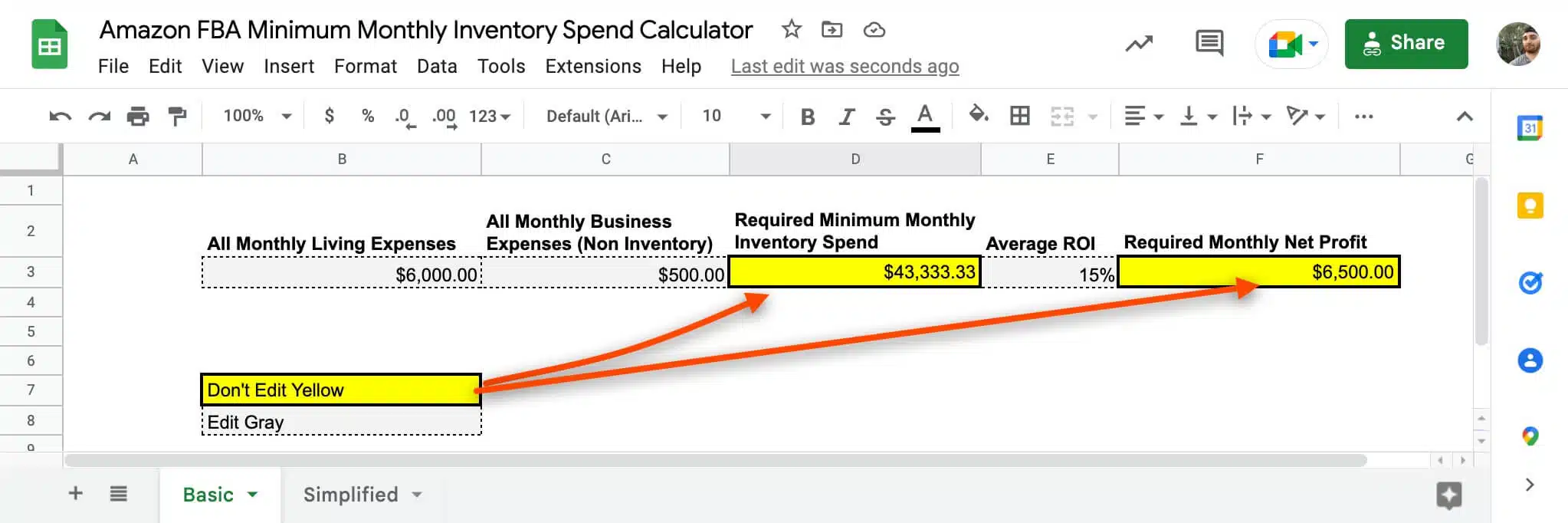Format as currency with dollar icon
1568x523 pixels.
tap(330, 116)
